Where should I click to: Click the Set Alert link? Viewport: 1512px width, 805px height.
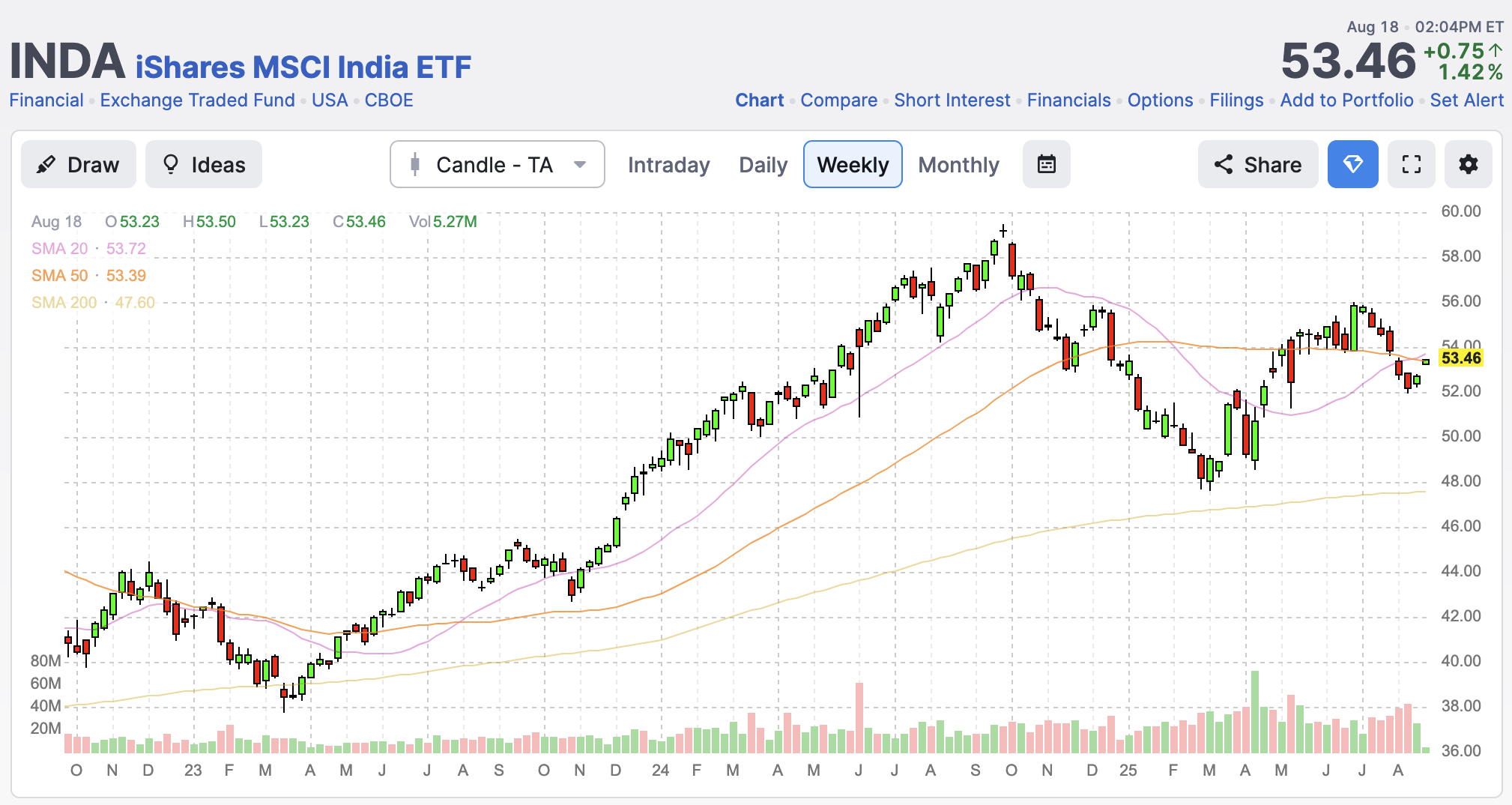click(x=1466, y=100)
